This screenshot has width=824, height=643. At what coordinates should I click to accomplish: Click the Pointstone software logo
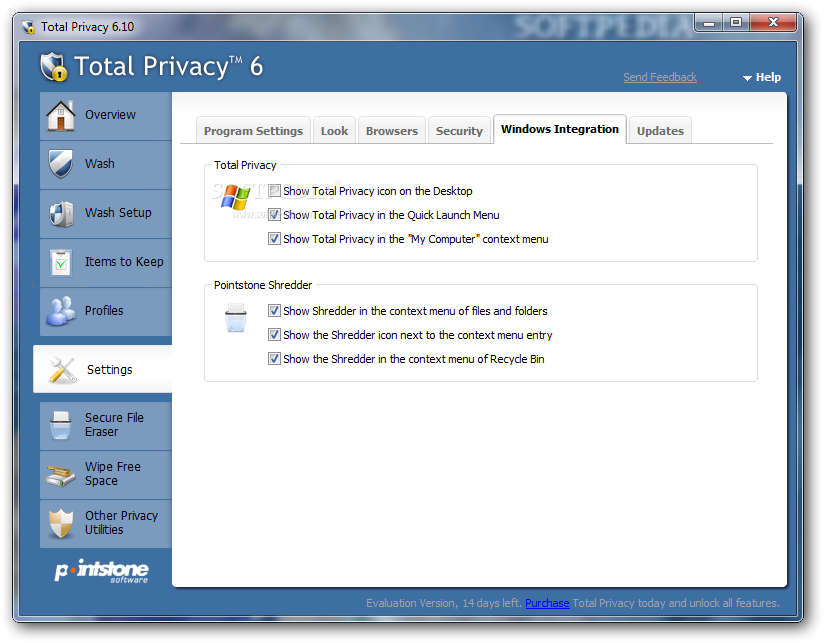pyautogui.click(x=101, y=571)
